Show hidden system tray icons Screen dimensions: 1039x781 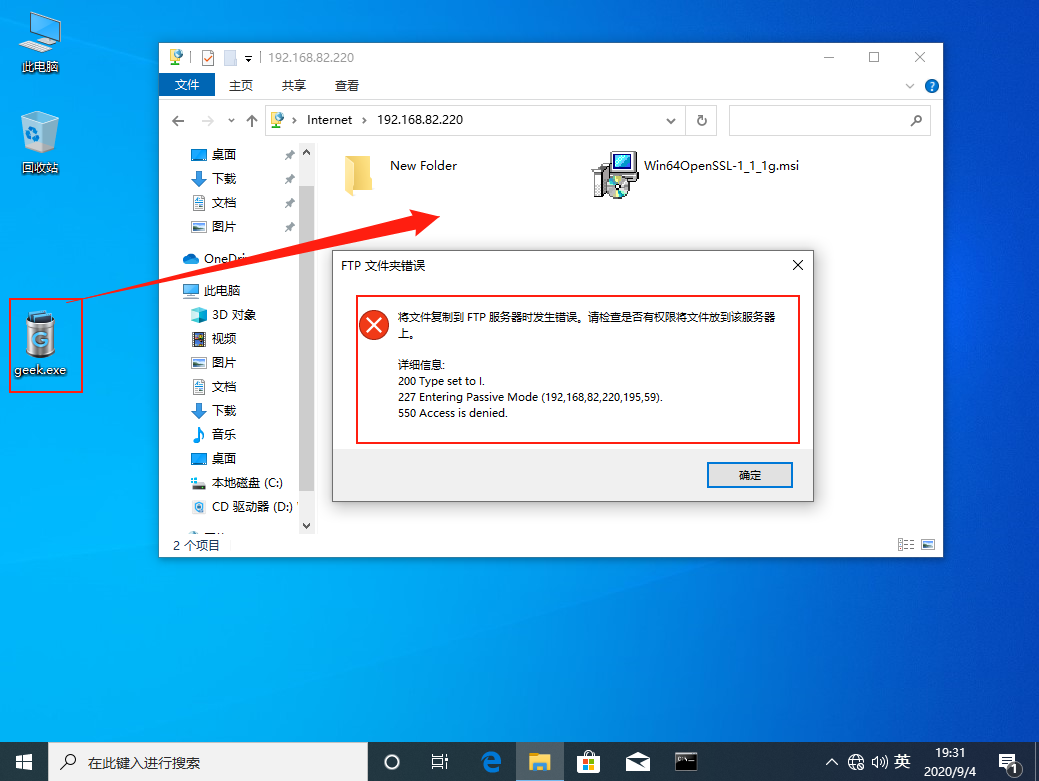point(832,762)
